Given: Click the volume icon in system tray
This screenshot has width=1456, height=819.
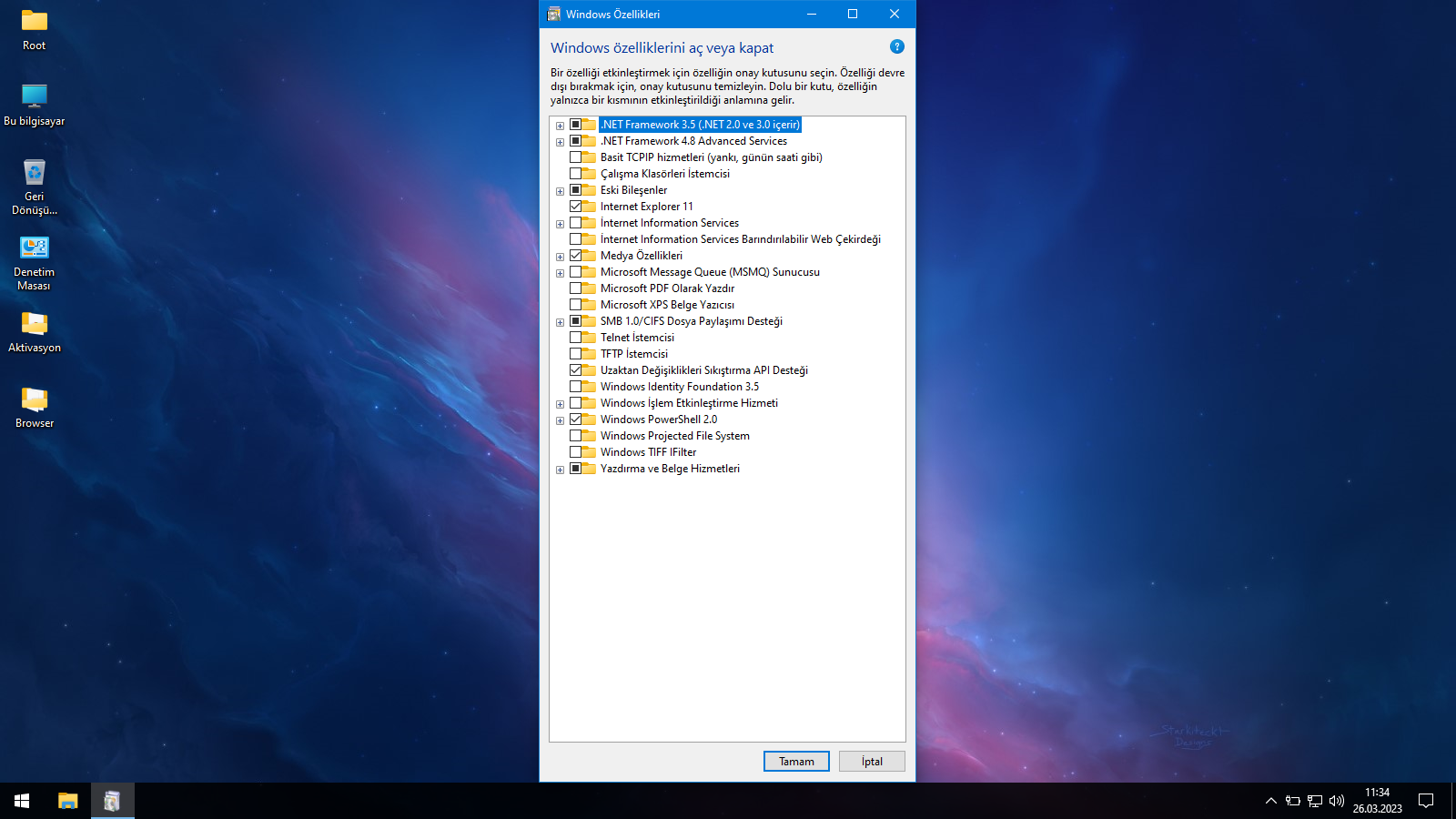Looking at the screenshot, I should tap(1336, 801).
